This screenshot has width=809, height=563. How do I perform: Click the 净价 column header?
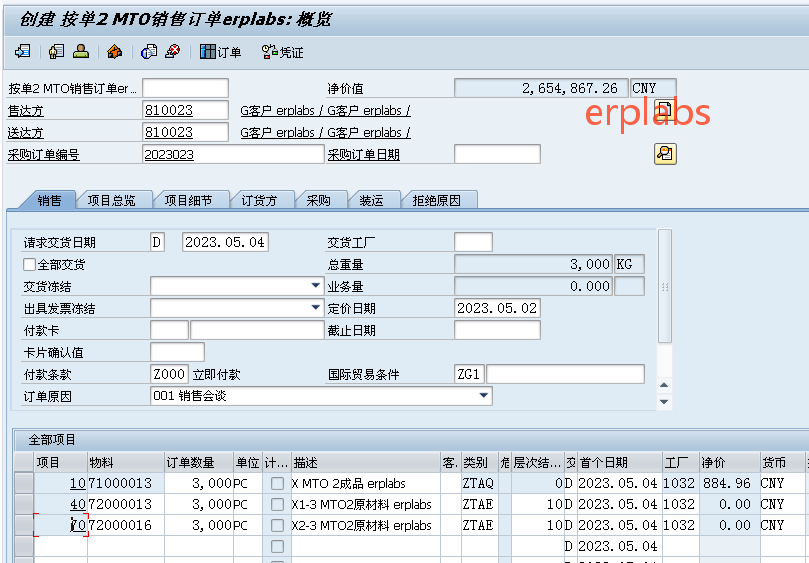click(x=730, y=462)
